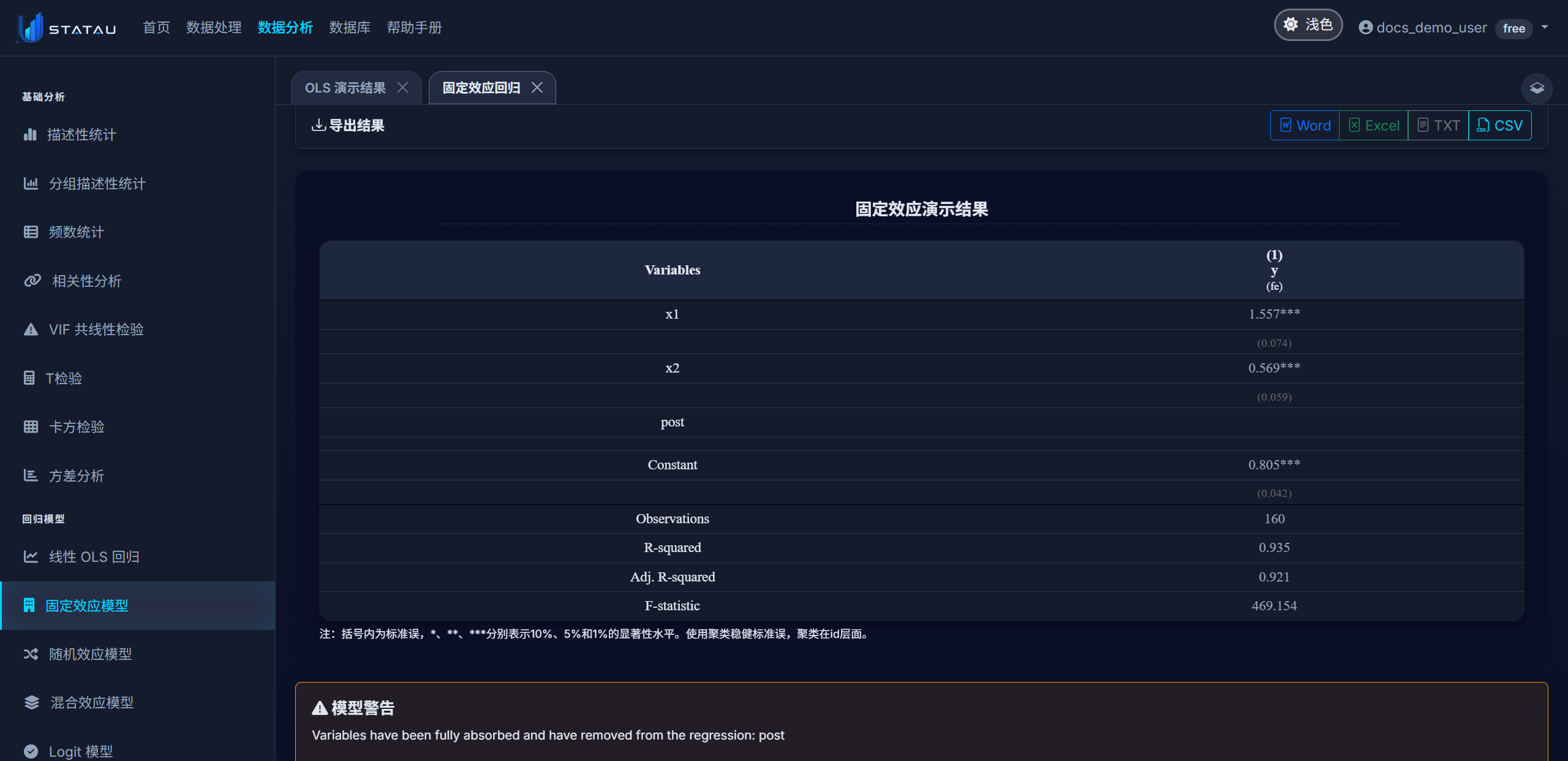Export results as CSV
1568x761 pixels.
coord(1500,125)
